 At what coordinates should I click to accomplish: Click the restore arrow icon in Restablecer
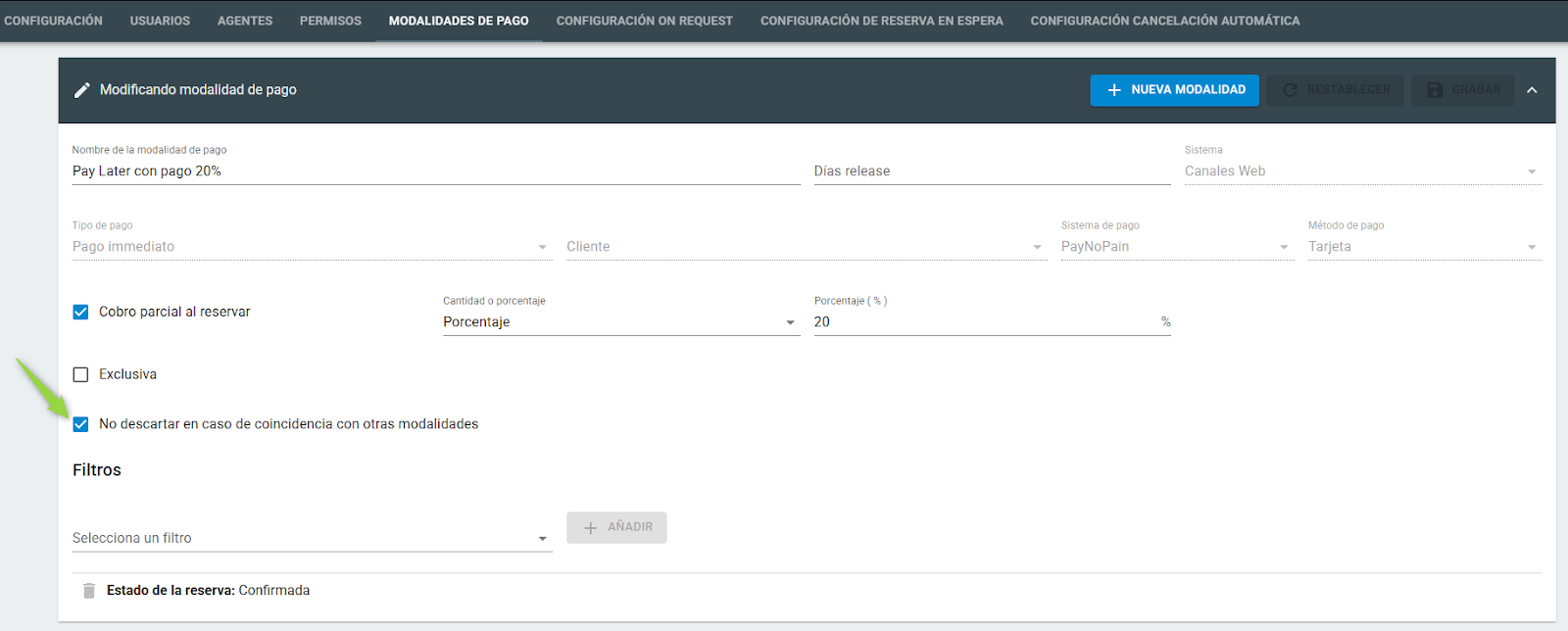(1290, 90)
